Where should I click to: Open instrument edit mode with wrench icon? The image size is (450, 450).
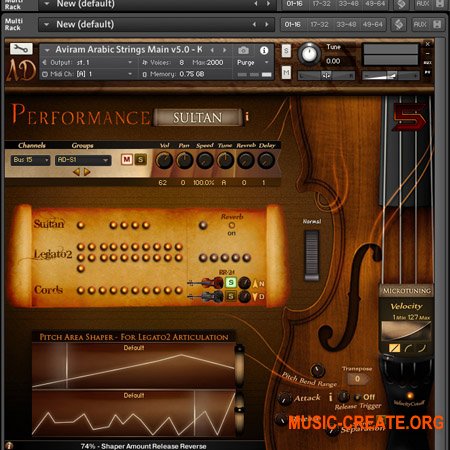(21, 49)
